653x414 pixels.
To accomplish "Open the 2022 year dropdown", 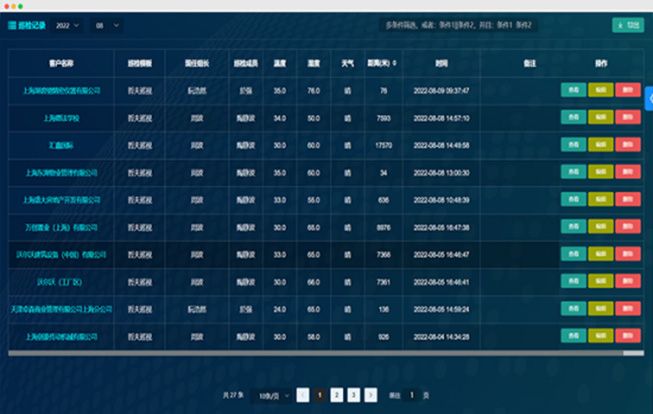I will (x=69, y=24).
